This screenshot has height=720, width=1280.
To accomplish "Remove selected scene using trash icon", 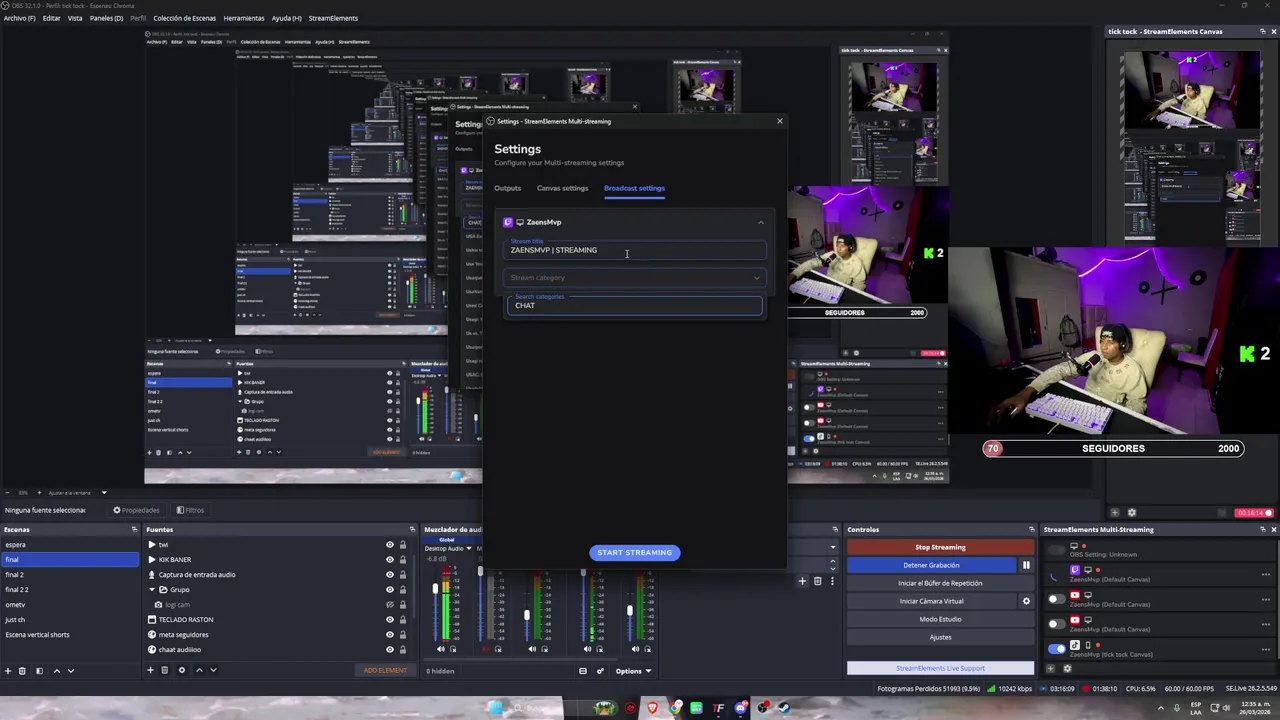I will pyautogui.click(x=24, y=670).
